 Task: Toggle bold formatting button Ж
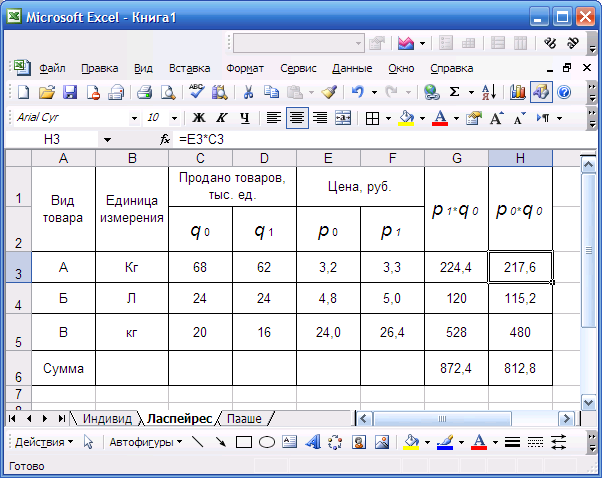click(x=197, y=118)
